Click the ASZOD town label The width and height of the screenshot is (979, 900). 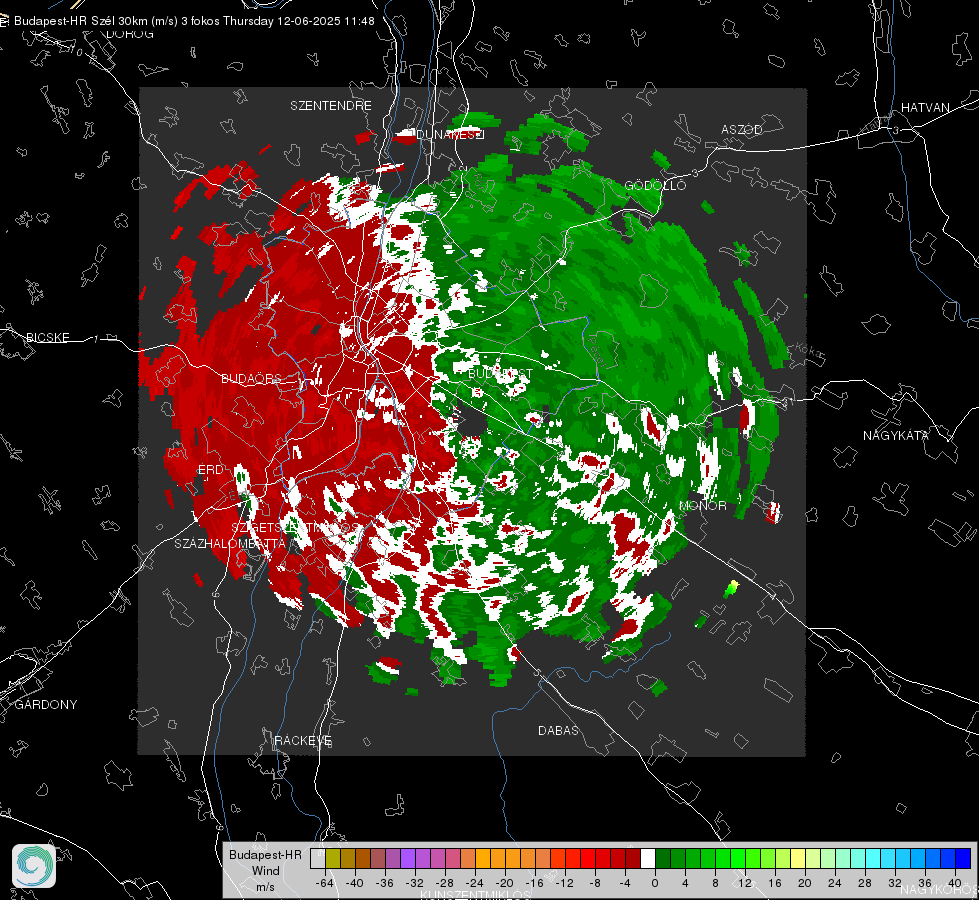742,129
